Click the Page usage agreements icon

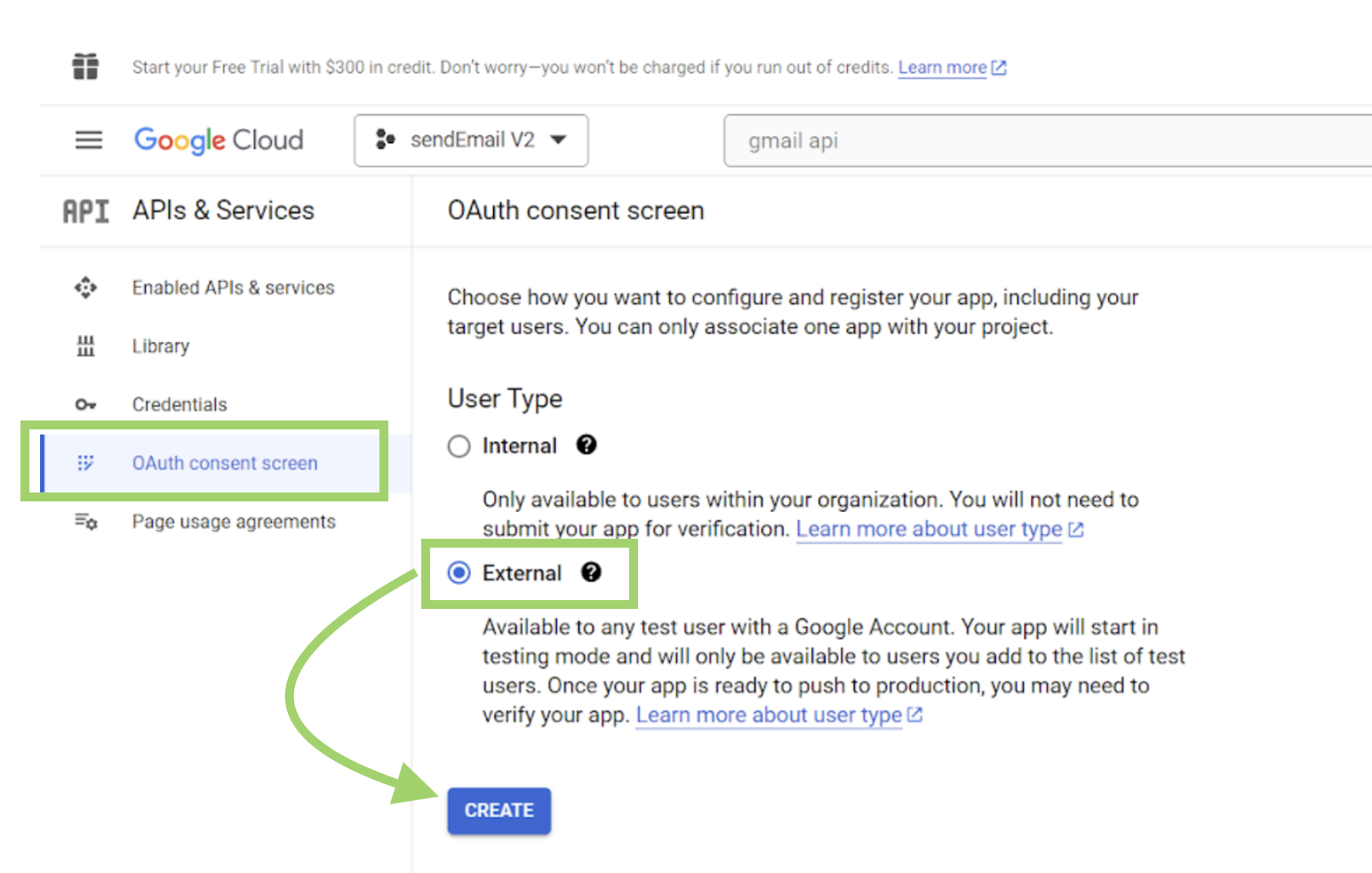tap(85, 522)
